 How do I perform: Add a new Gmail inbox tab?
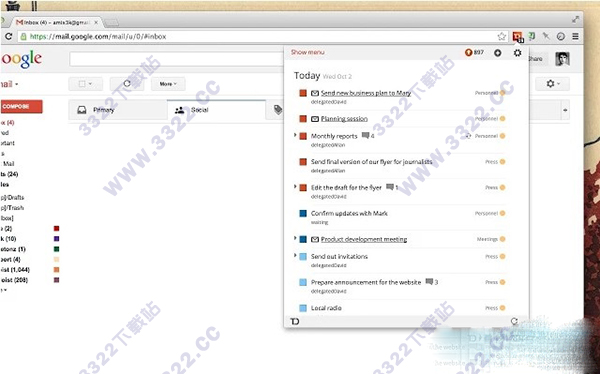click(x=565, y=110)
